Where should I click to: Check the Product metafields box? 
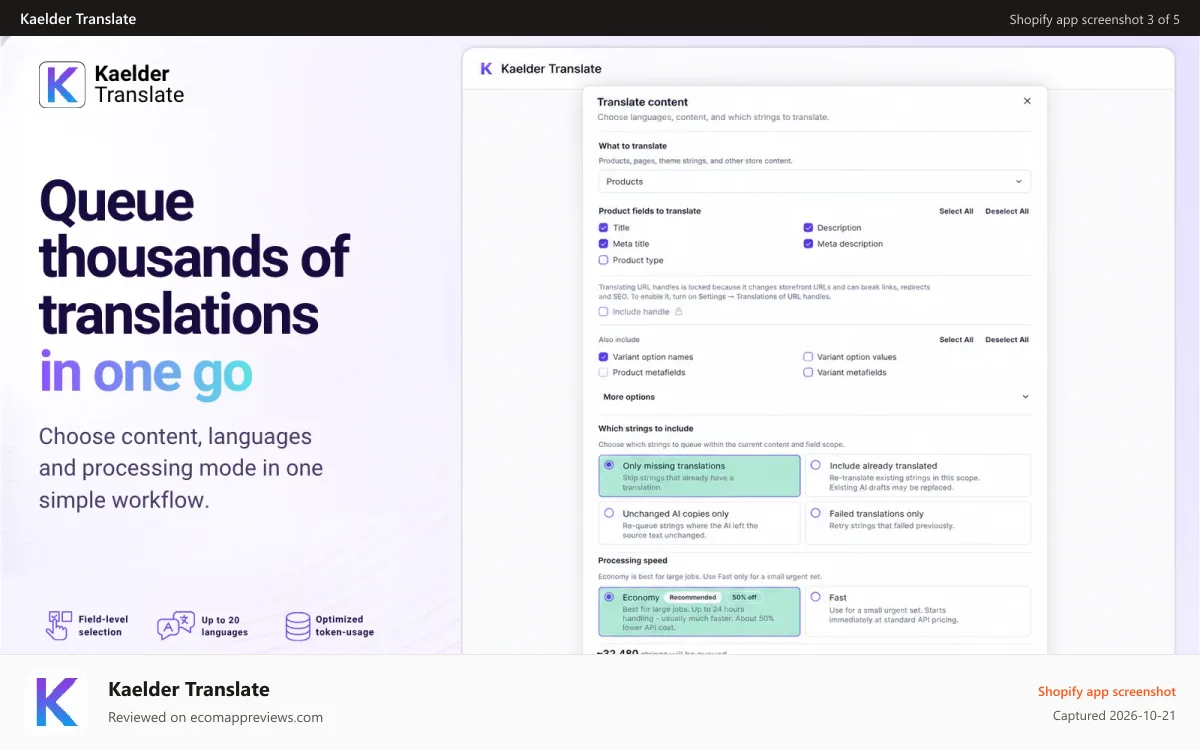click(x=603, y=372)
